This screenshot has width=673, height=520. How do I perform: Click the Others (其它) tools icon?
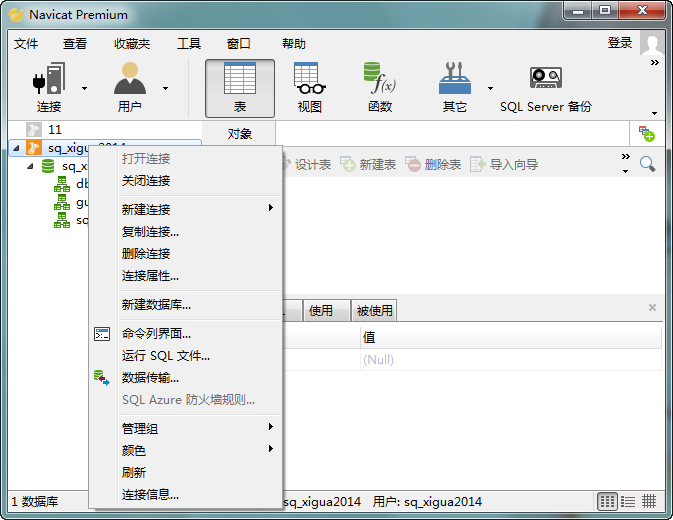pyautogui.click(x=455, y=79)
